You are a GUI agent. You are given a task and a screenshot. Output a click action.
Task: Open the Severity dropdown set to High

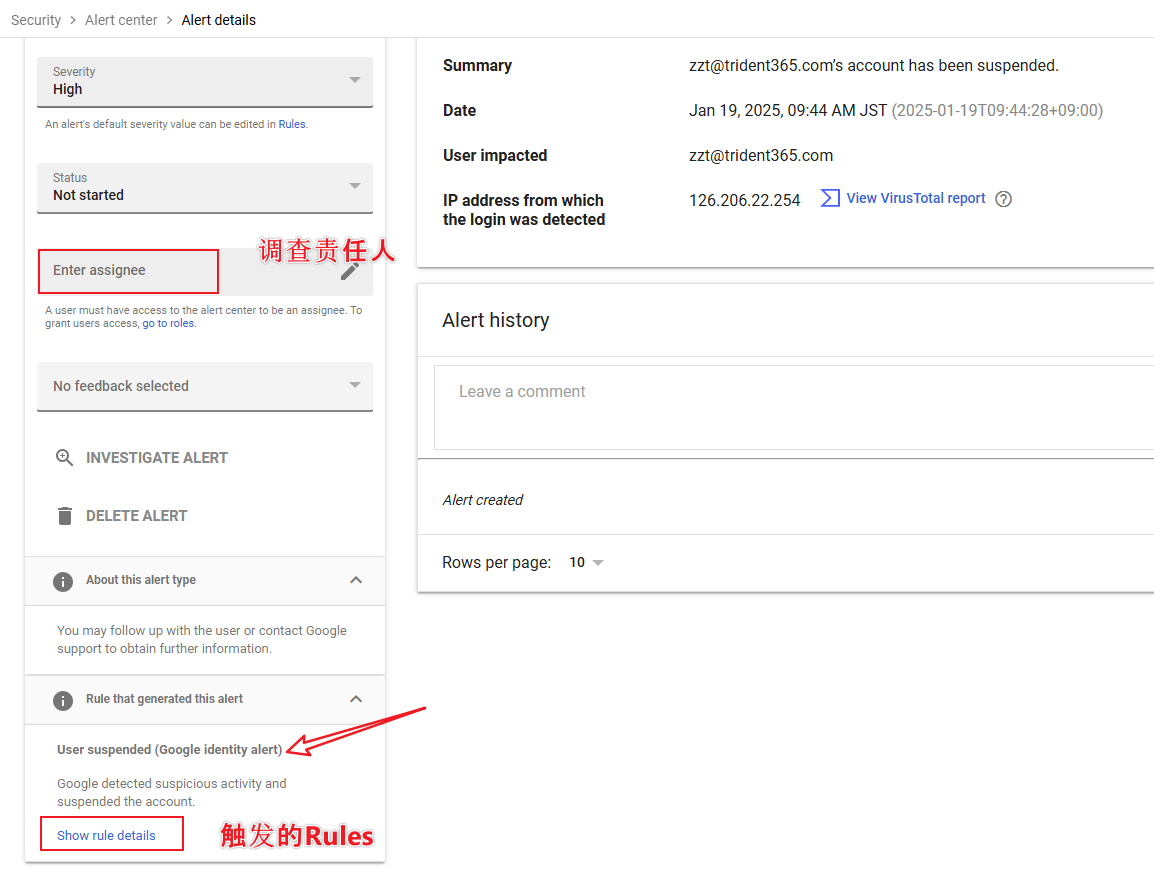tap(204, 81)
